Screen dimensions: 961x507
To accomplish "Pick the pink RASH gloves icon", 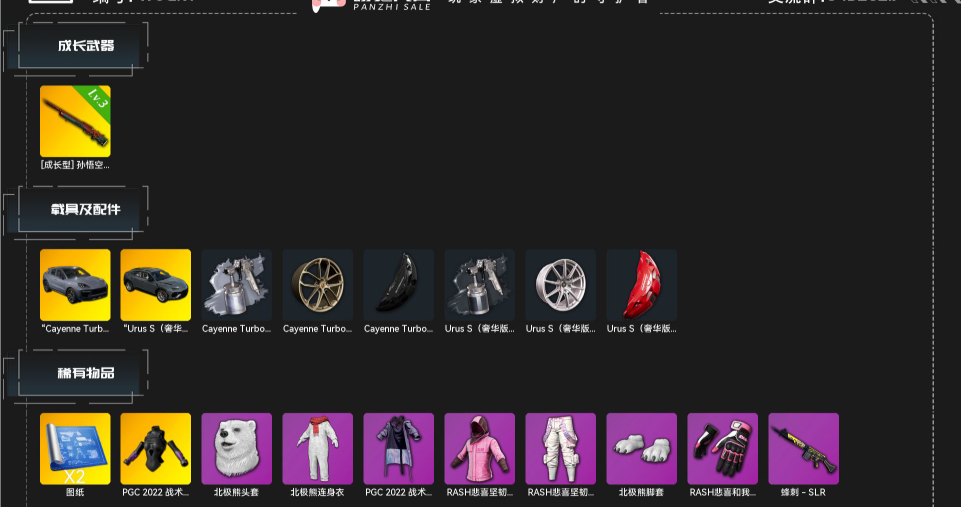I will (x=723, y=449).
